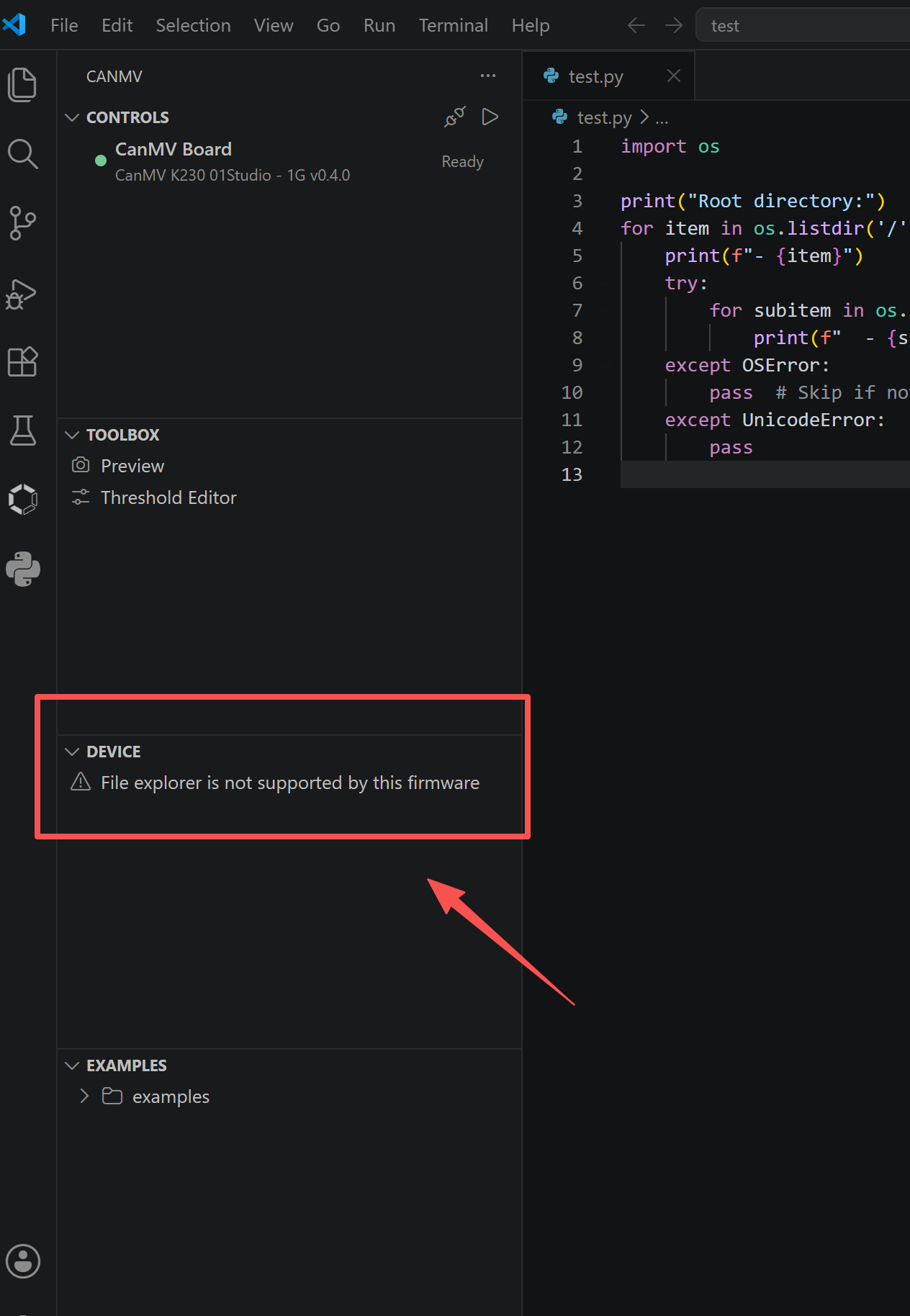This screenshot has width=910, height=1316.
Task: Click line number 13 in gutter
Action: 572,474
